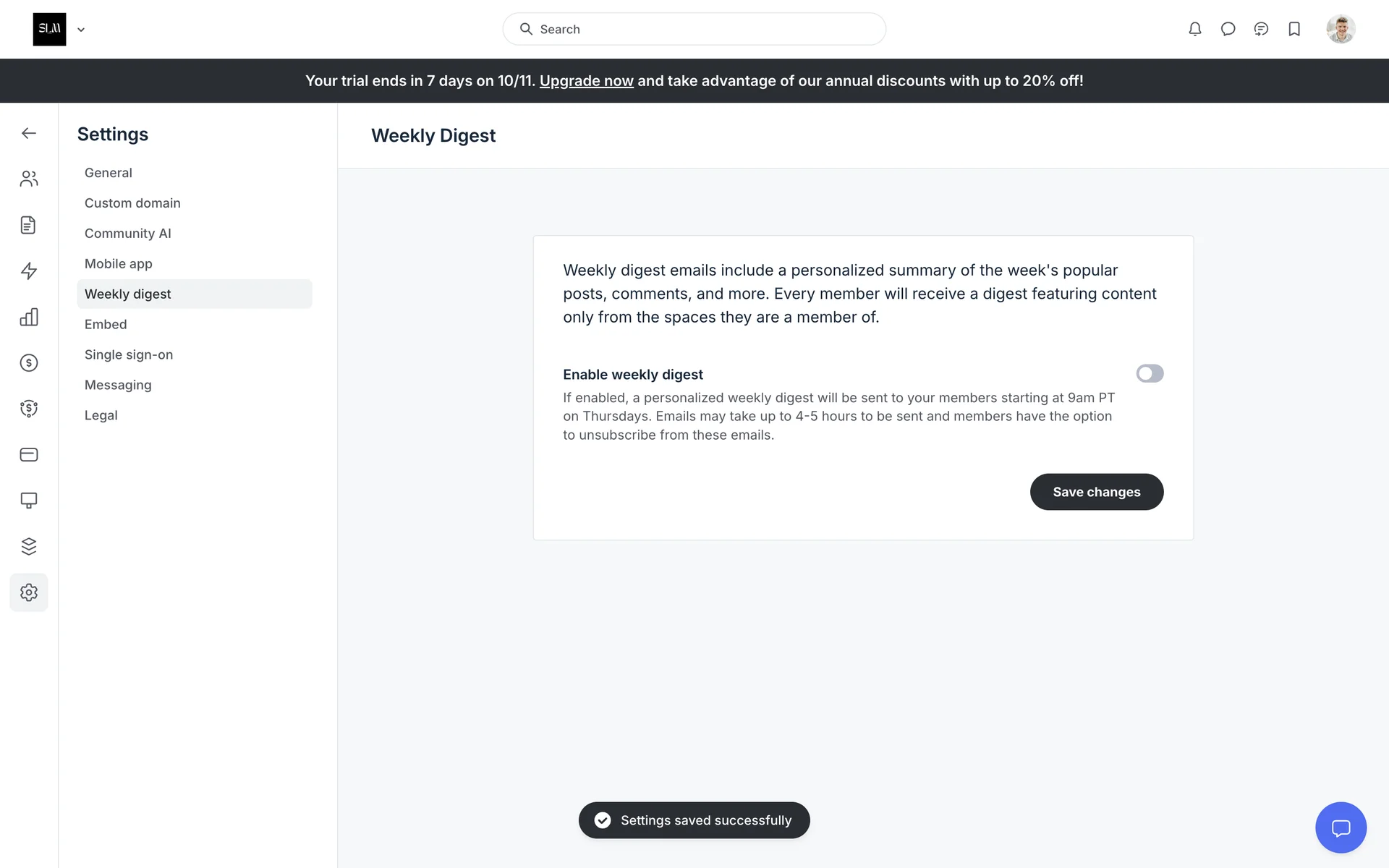Screen dimensions: 1389x868
Task: Open direct messages chat bubble icon
Action: tap(1228, 29)
